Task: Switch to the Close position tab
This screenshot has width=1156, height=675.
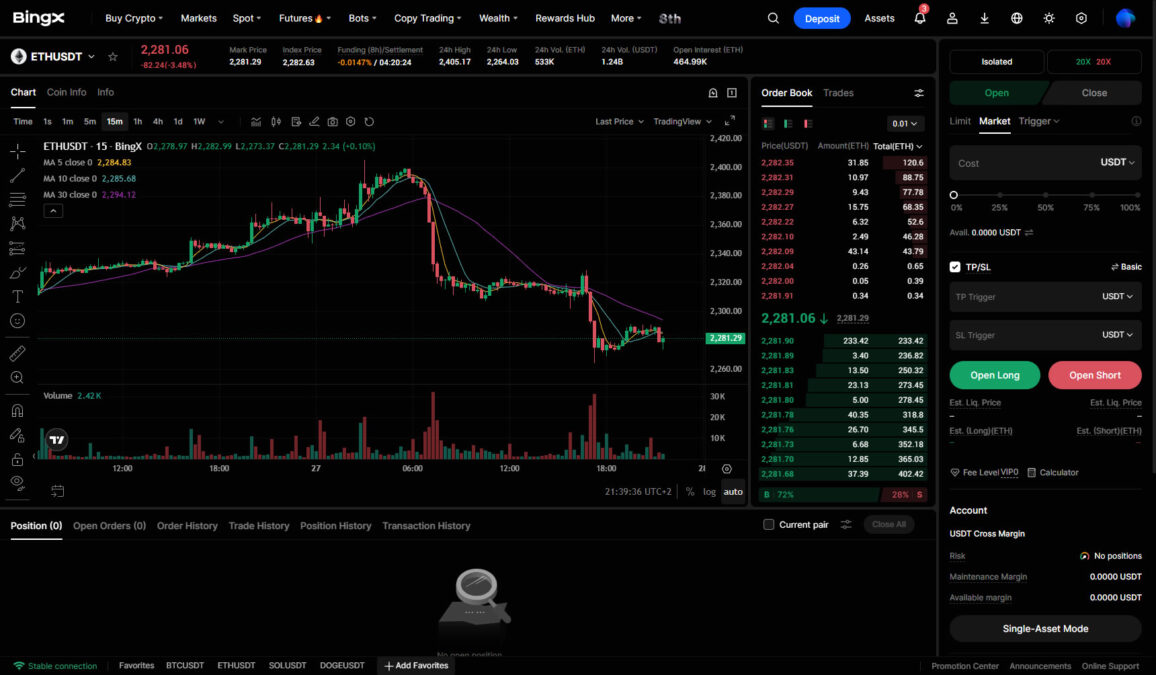Action: [x=1094, y=93]
